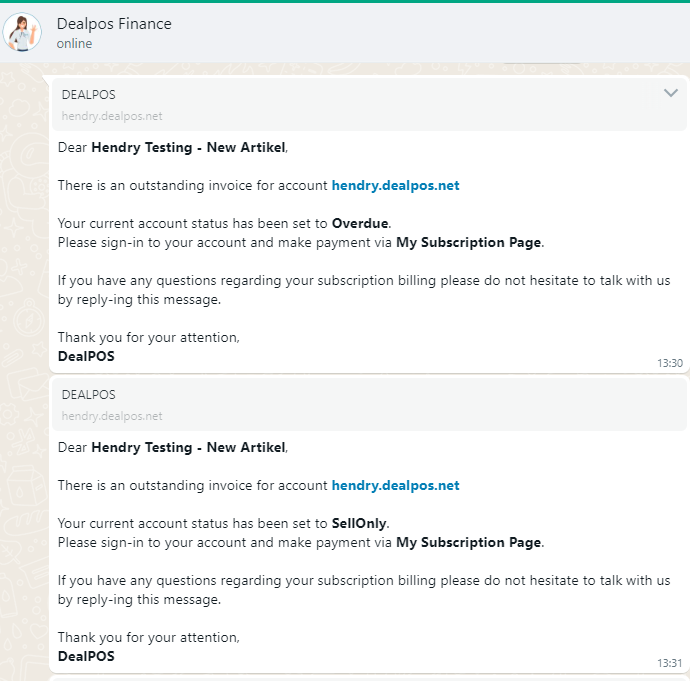The image size is (690, 681).
Task: Click DealPOS signature in 13:31 message
Action: pyautogui.click(x=86, y=656)
